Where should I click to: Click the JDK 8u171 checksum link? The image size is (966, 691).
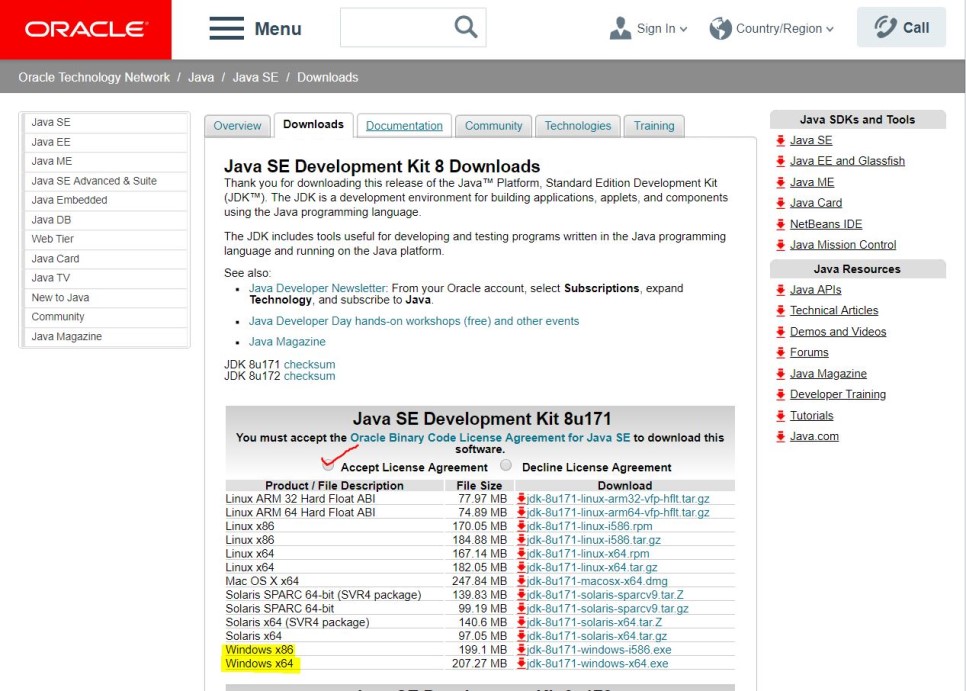coord(309,365)
